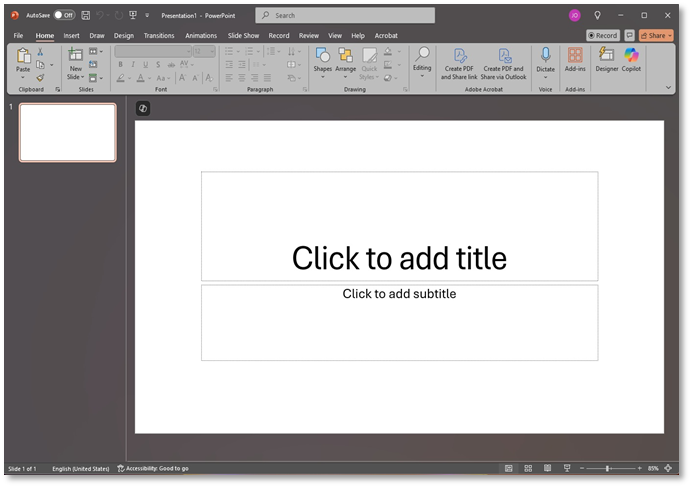
Task: Click the title placeholder text
Action: (x=399, y=258)
